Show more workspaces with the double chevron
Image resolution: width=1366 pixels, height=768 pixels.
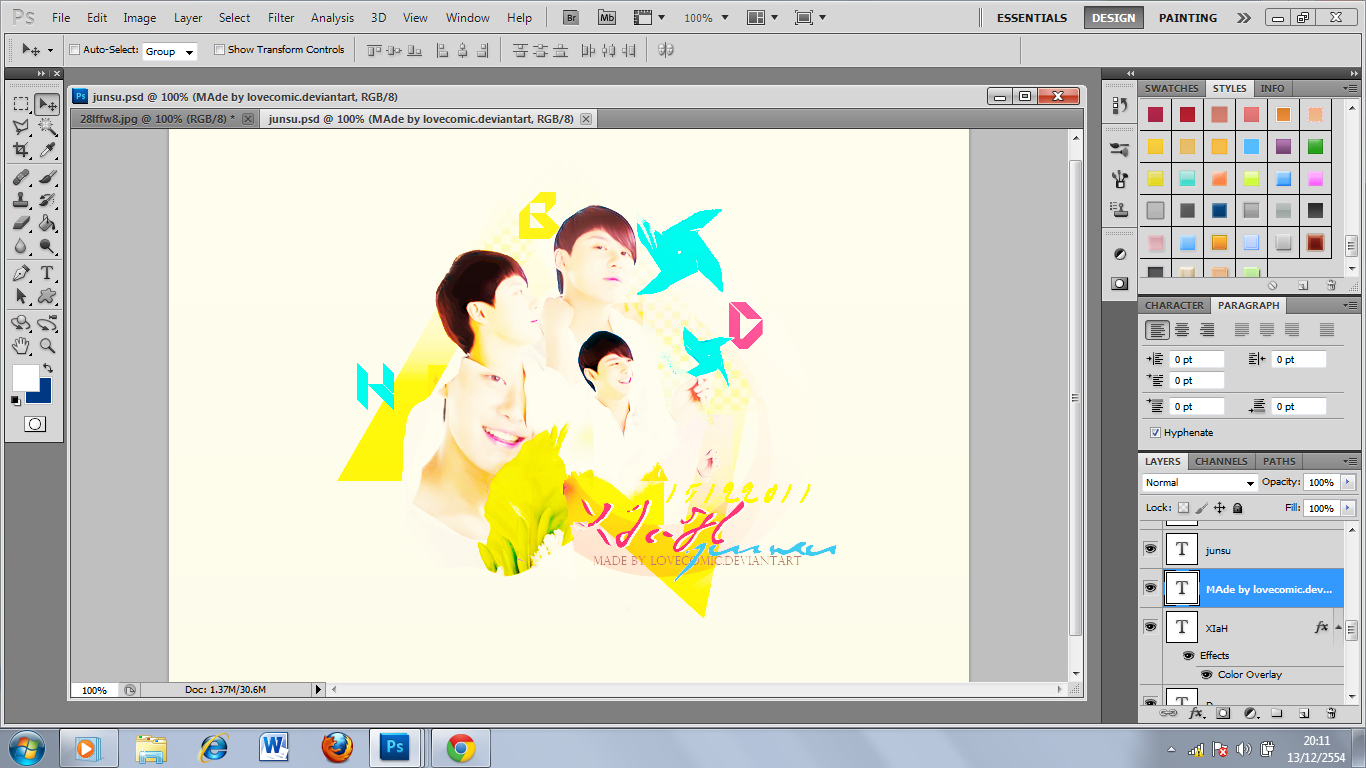[1243, 18]
